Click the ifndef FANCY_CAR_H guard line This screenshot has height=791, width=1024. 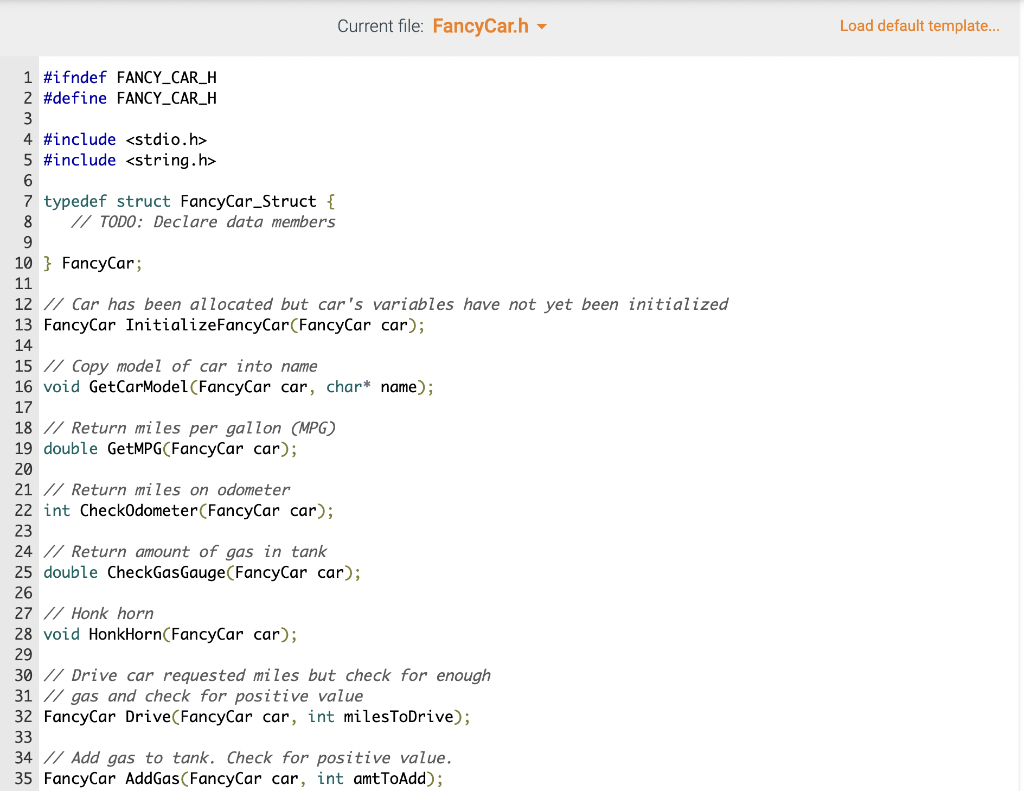[x=130, y=77]
